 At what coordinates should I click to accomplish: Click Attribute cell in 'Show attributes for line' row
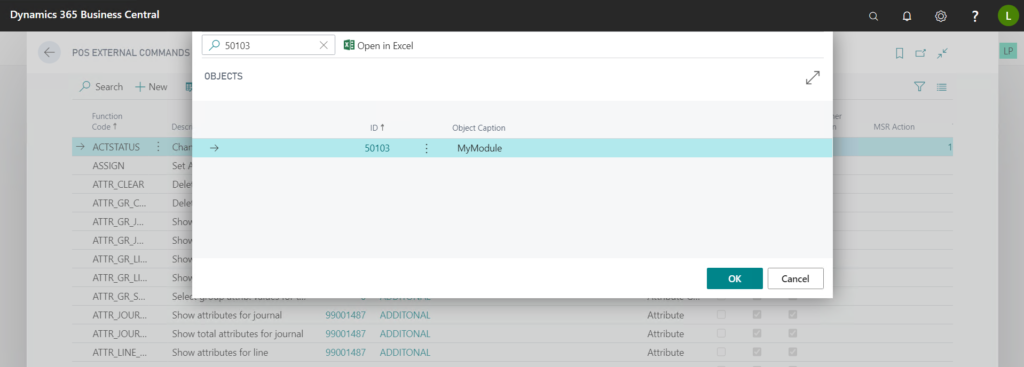[x=665, y=353]
